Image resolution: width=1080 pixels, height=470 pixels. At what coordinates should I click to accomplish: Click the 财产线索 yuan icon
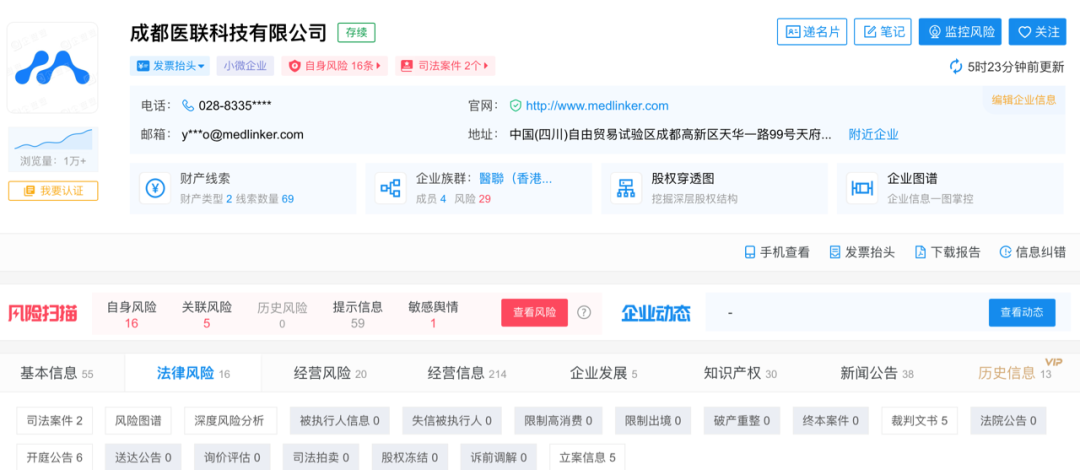pyautogui.click(x=155, y=188)
